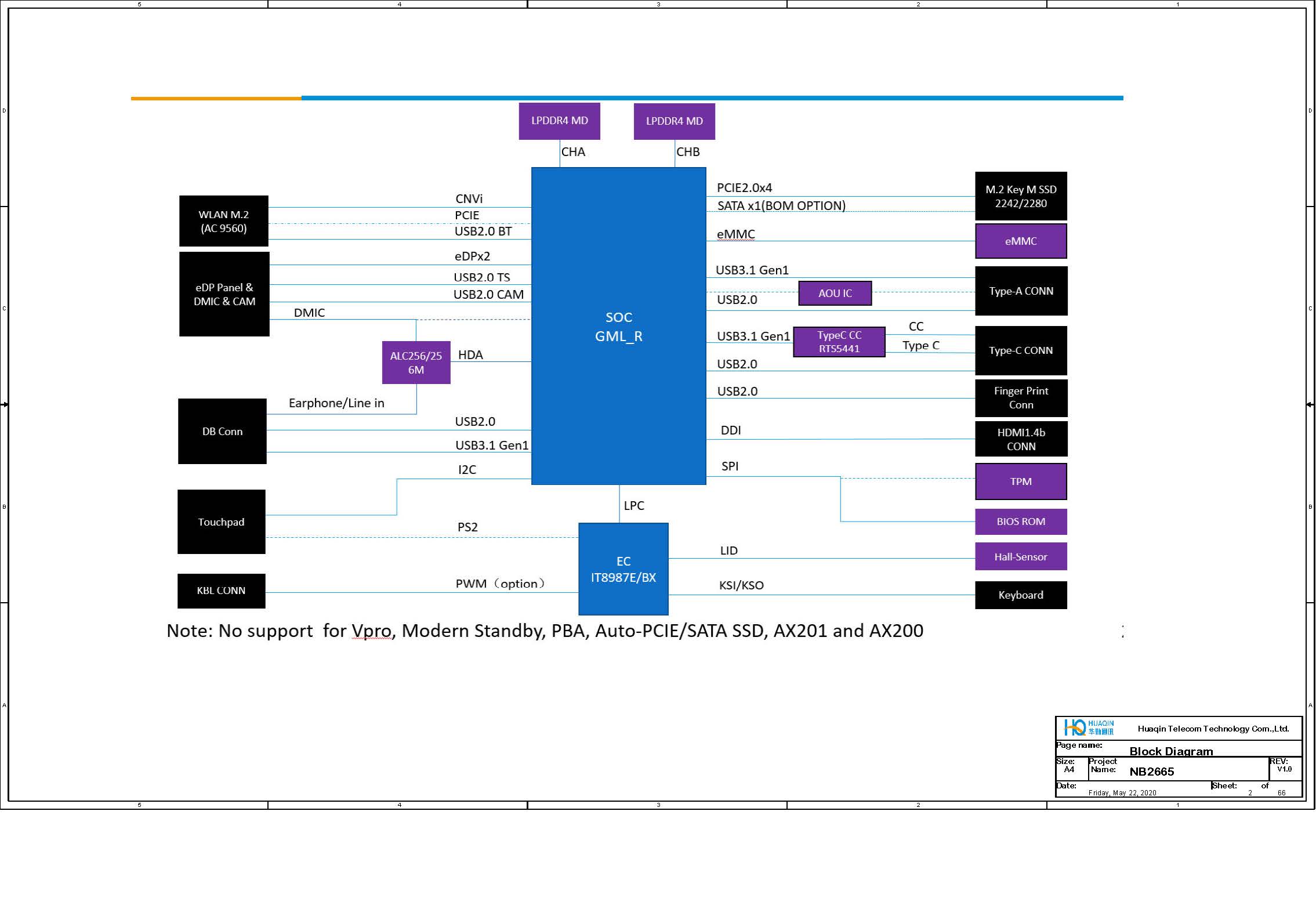This screenshot has width=1316, height=916.
Task: Select the AOU IC block
Action: point(835,293)
